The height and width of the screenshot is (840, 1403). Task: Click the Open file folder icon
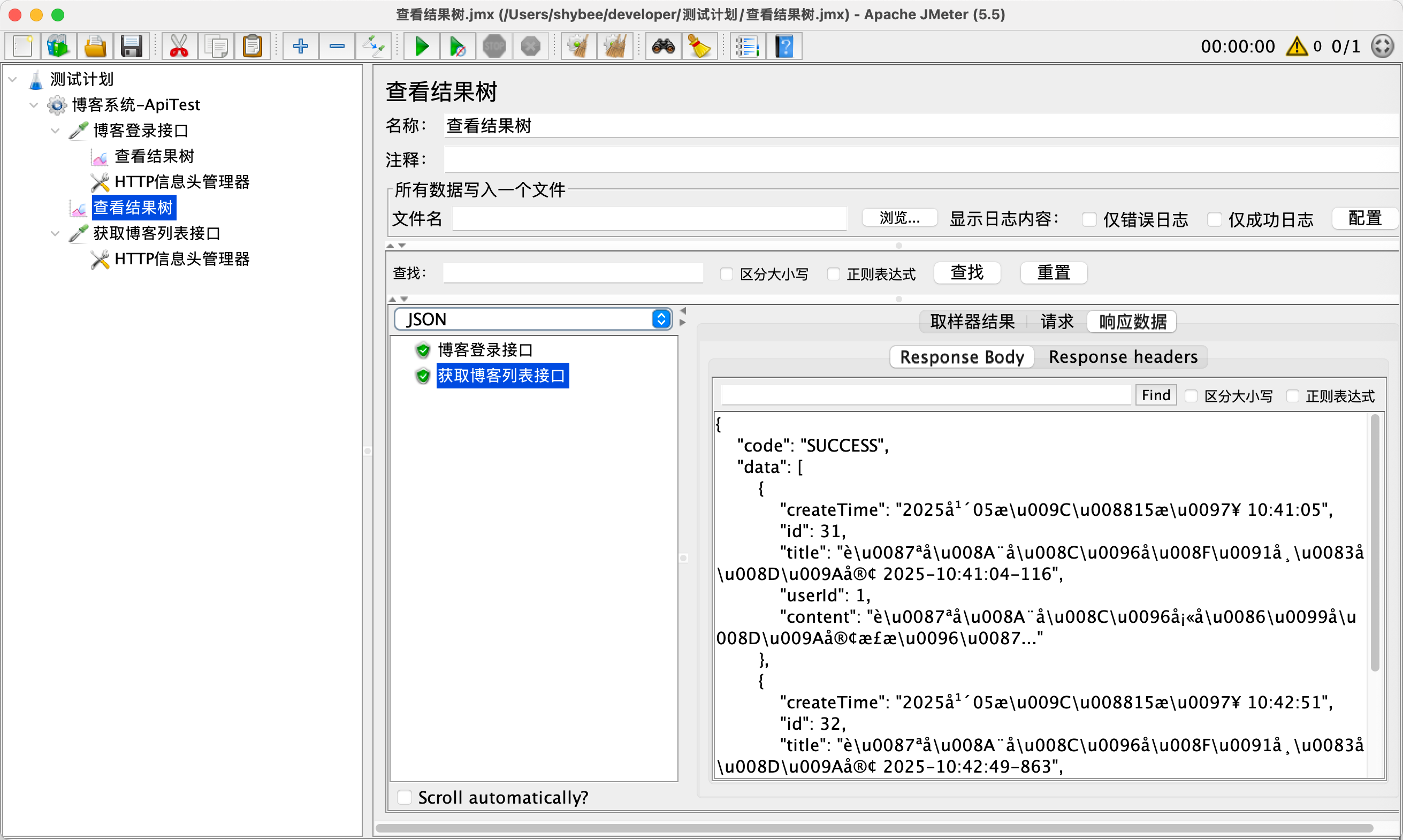(x=95, y=47)
